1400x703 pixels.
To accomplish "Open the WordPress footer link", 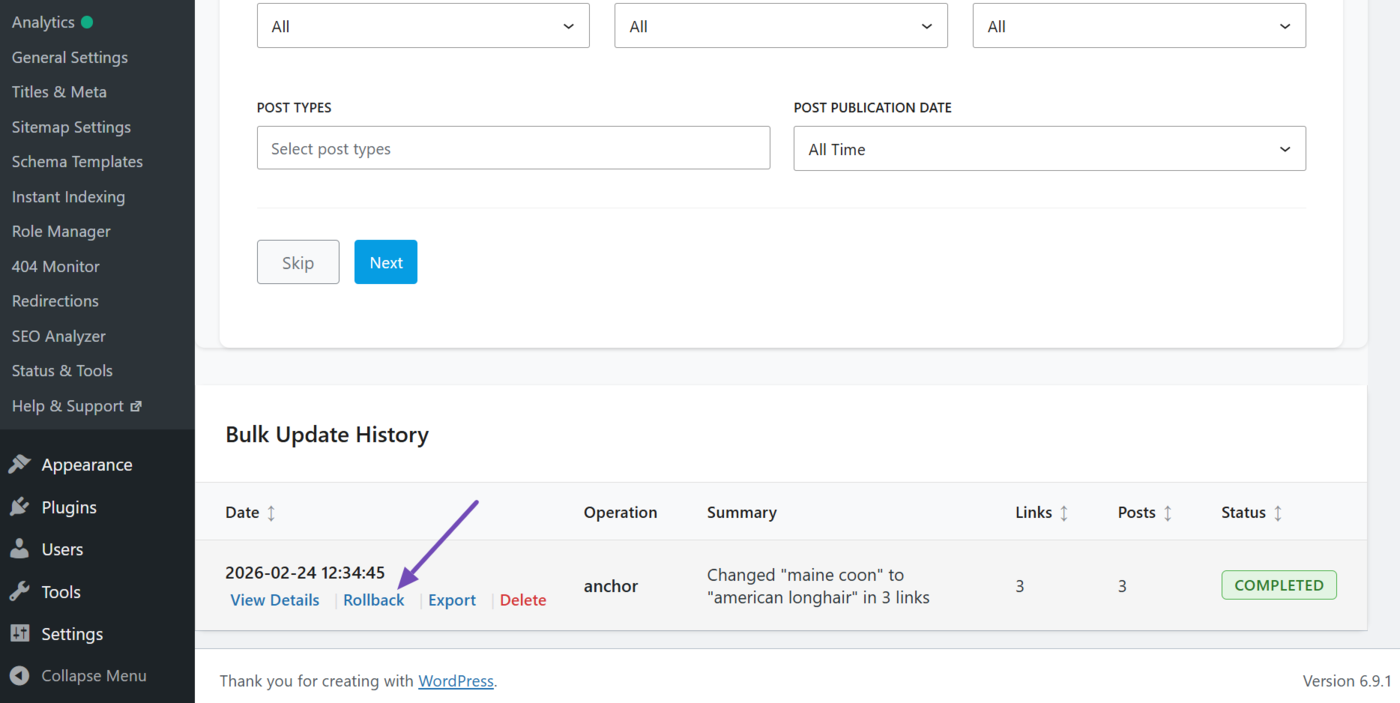I will (x=456, y=680).
